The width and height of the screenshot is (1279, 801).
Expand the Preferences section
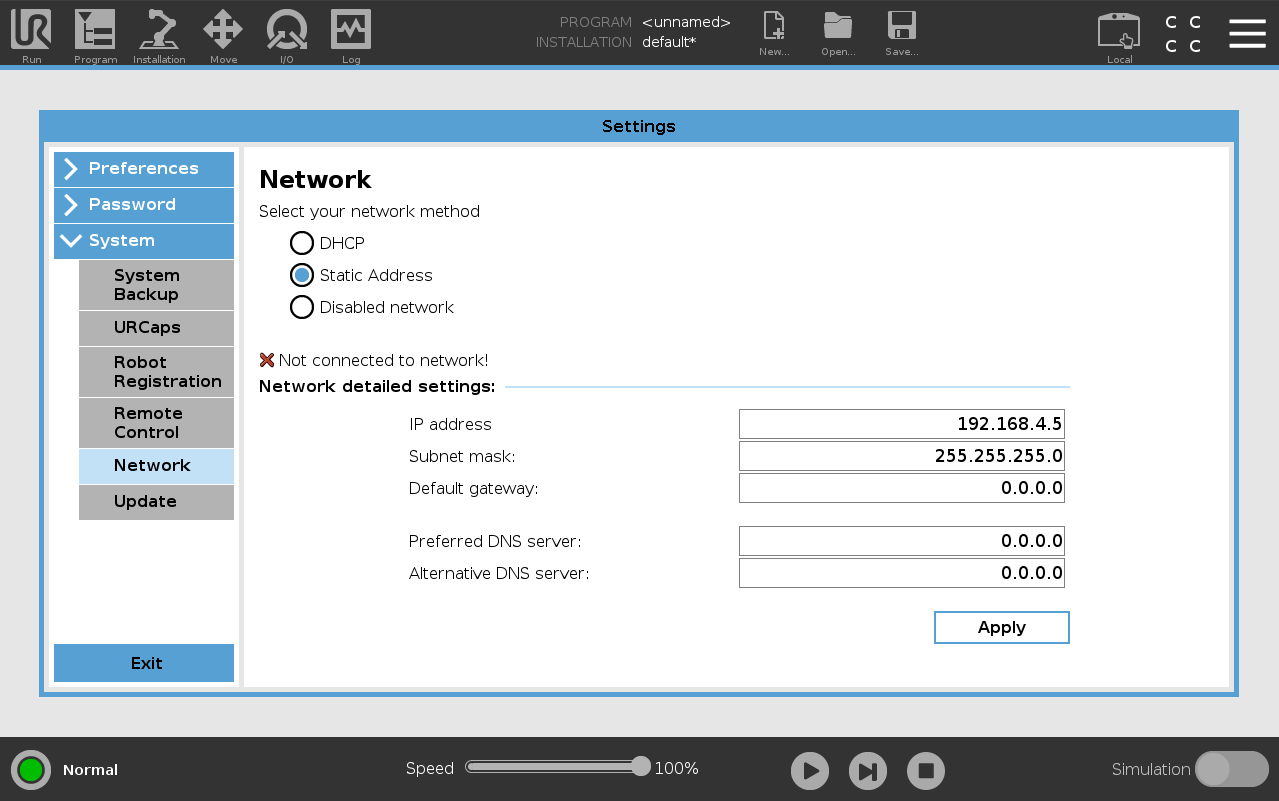(143, 169)
